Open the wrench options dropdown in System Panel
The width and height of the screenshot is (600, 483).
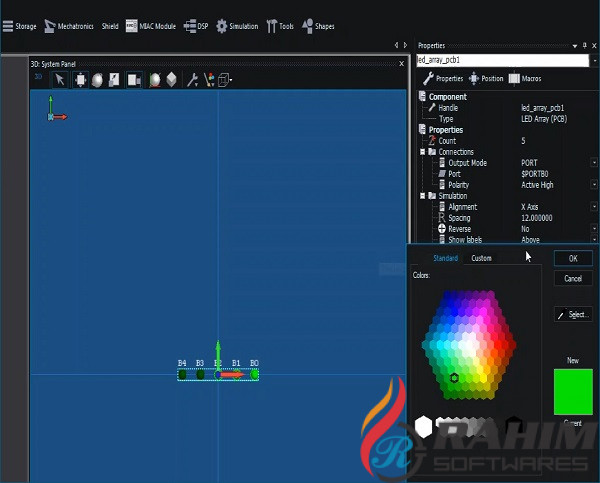[x=192, y=80]
